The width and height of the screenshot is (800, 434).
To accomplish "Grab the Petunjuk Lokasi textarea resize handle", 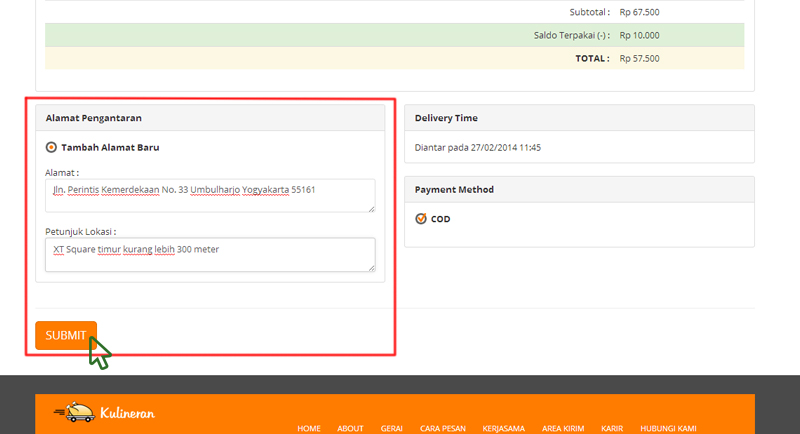I will [371, 267].
